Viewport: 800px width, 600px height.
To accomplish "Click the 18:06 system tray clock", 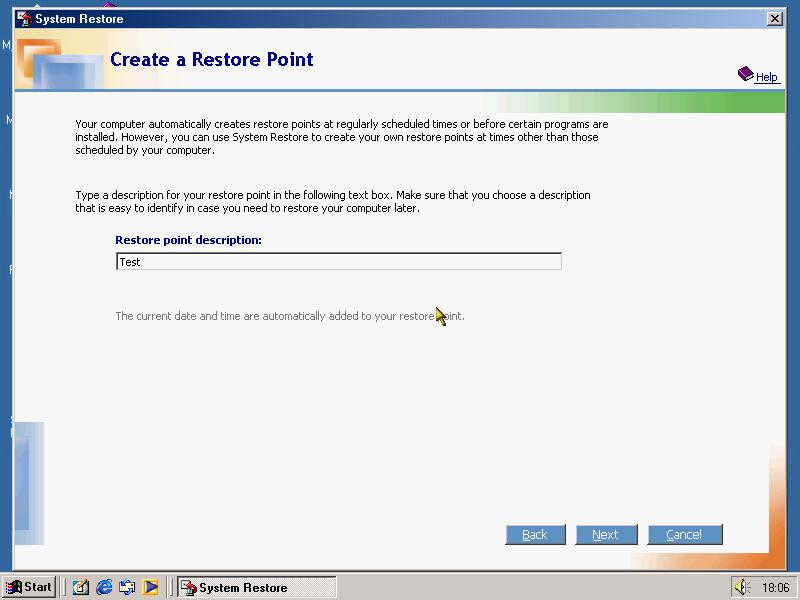I will tap(775, 588).
